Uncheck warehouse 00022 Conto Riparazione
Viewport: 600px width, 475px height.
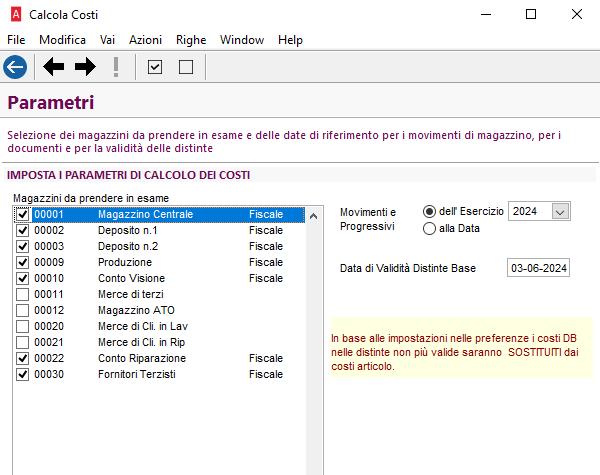pyautogui.click(x=23, y=358)
